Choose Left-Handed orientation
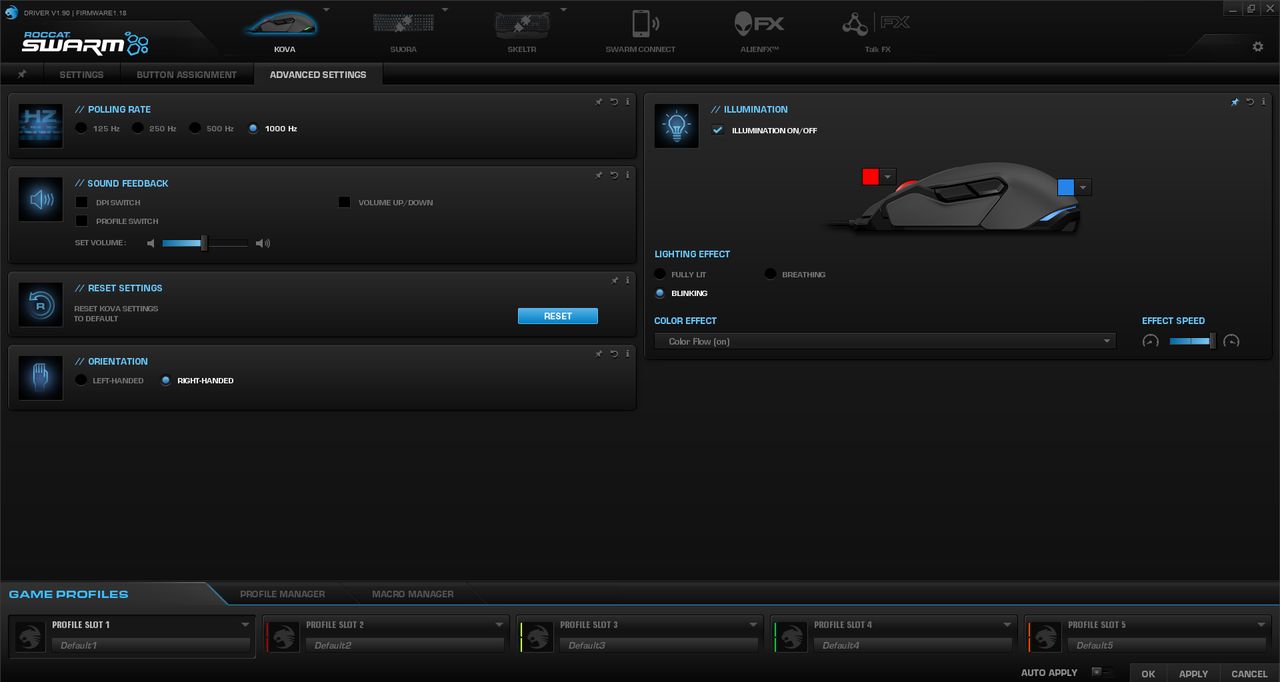This screenshot has width=1280, height=682. (81, 380)
